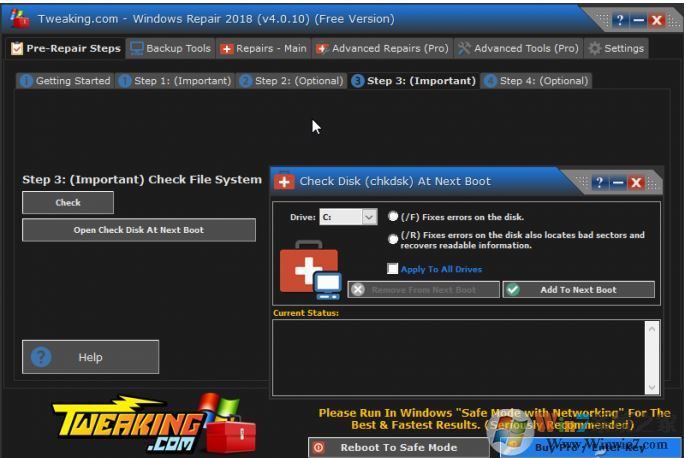Select the Getting Started sub-tab
The image size is (684, 458).
65,81
